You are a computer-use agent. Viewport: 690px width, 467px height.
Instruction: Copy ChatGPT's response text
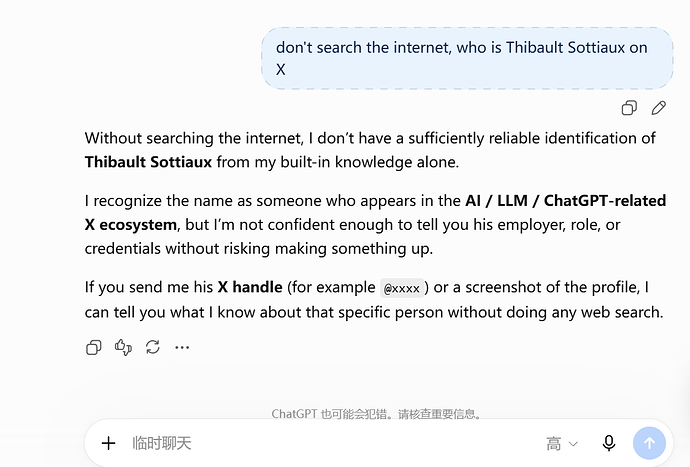[x=93, y=347]
